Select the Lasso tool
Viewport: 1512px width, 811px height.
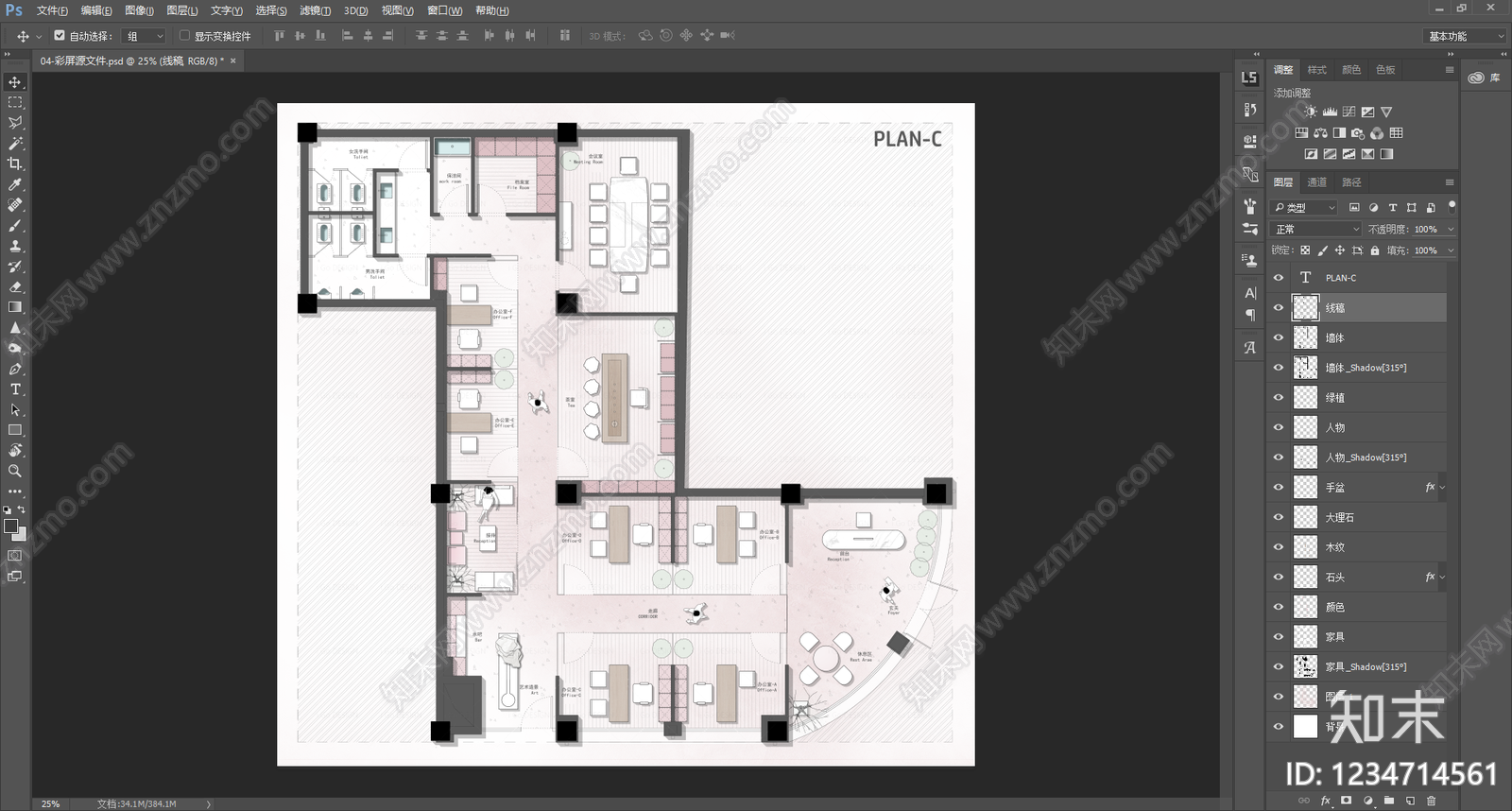[15, 123]
